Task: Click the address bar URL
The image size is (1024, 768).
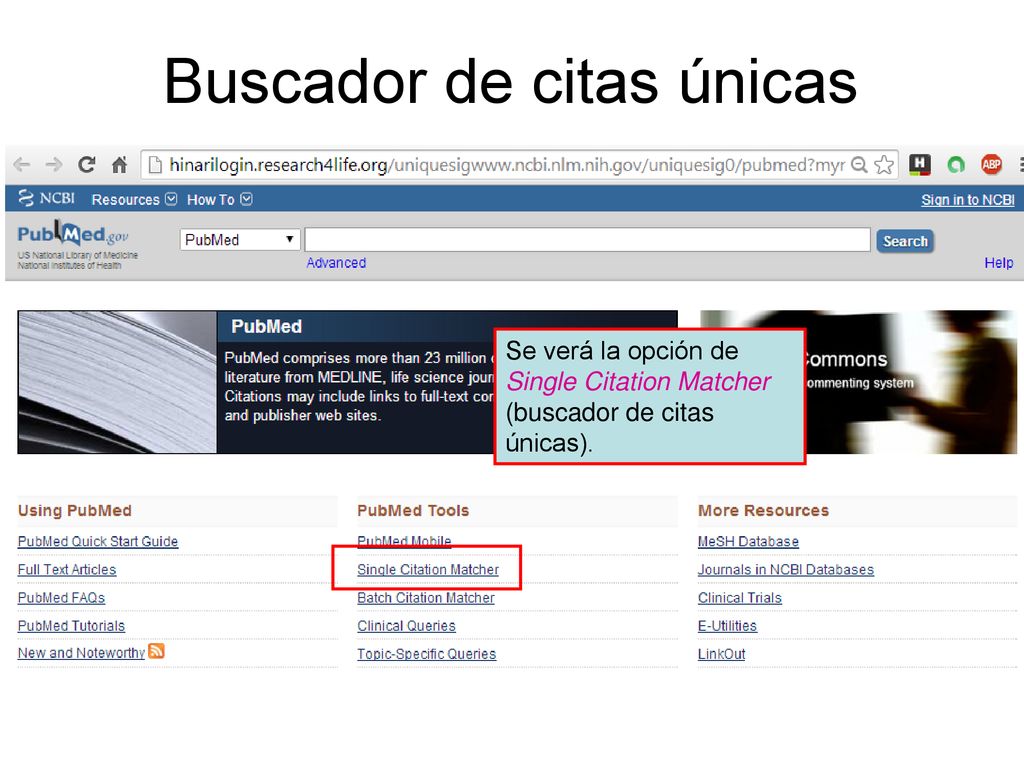Action: [507, 165]
